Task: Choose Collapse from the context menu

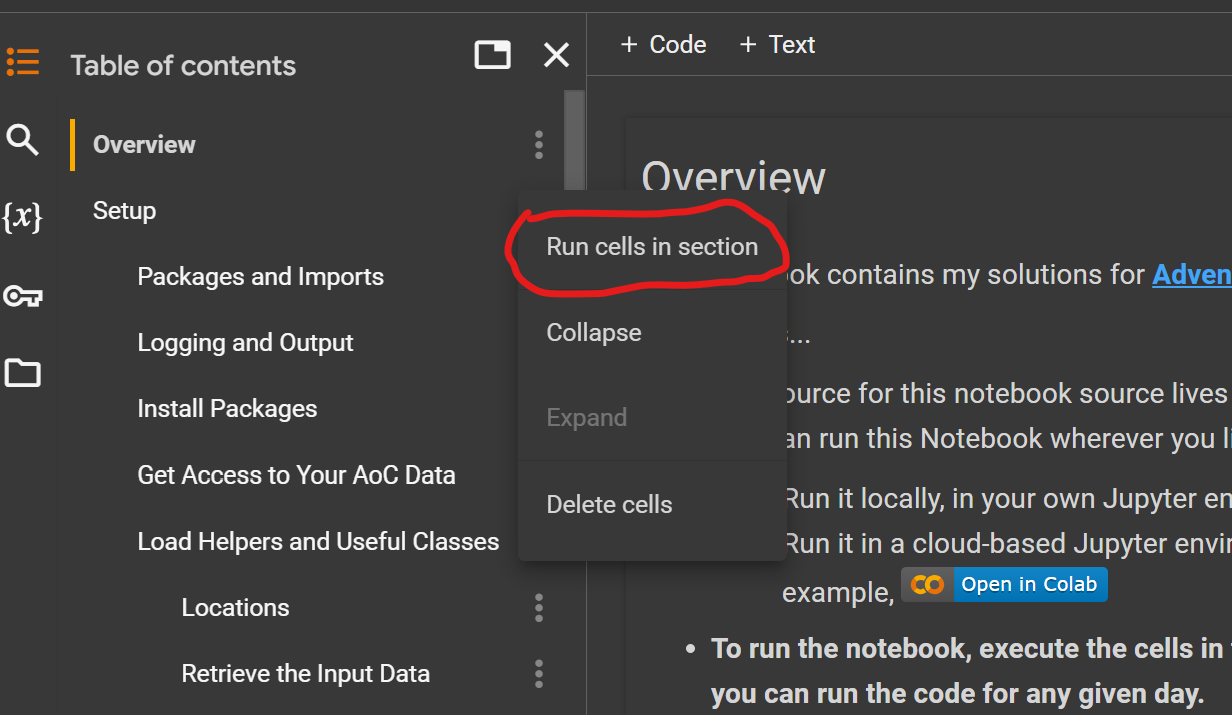Action: (x=594, y=333)
